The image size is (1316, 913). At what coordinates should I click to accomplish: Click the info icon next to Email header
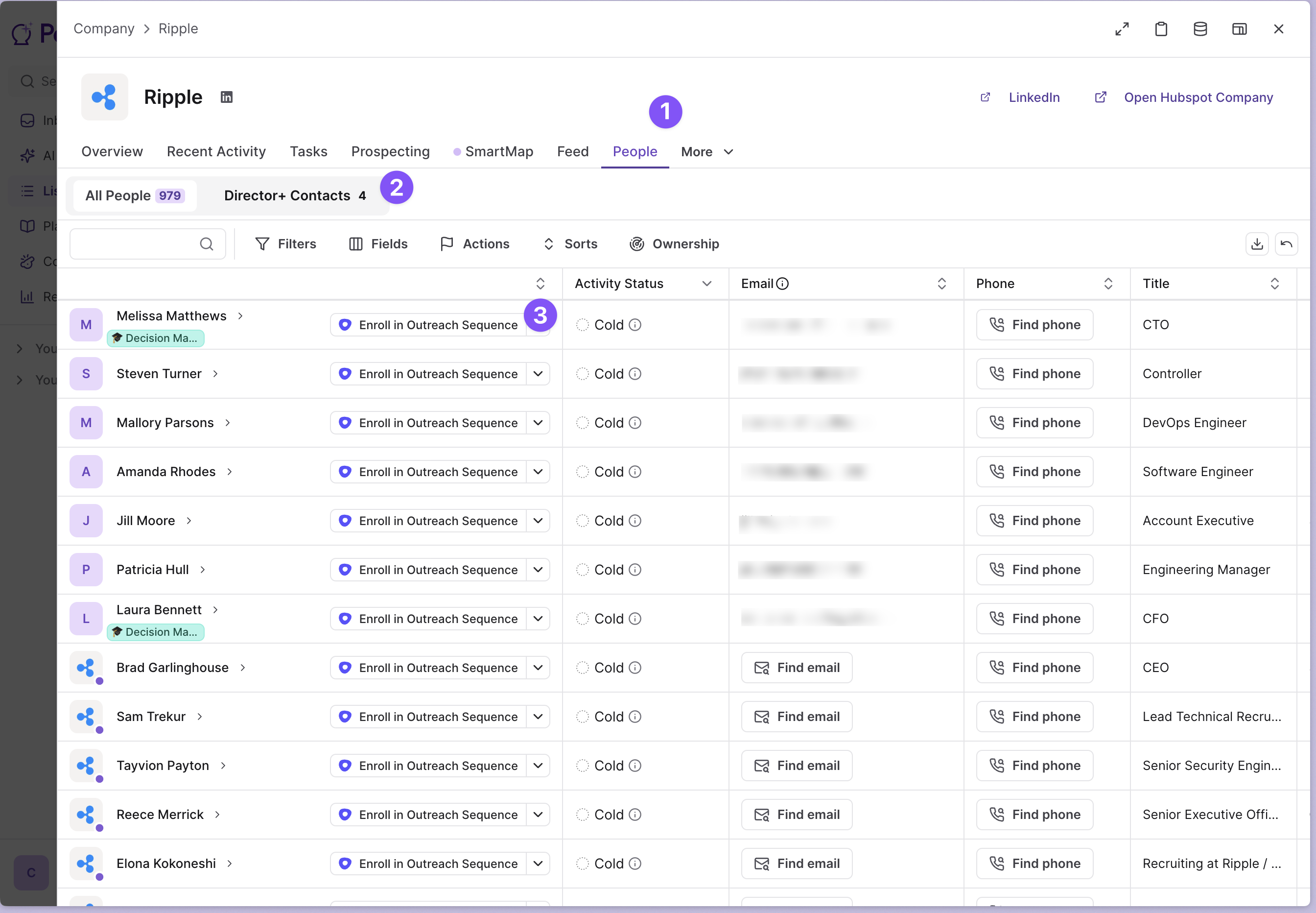(782, 284)
